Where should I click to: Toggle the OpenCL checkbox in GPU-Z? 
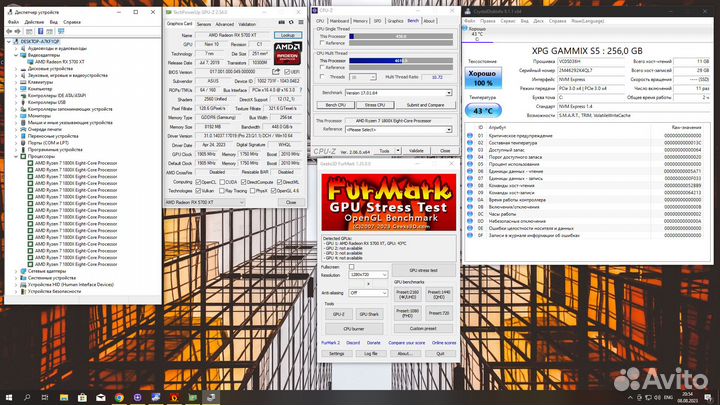click(x=198, y=182)
